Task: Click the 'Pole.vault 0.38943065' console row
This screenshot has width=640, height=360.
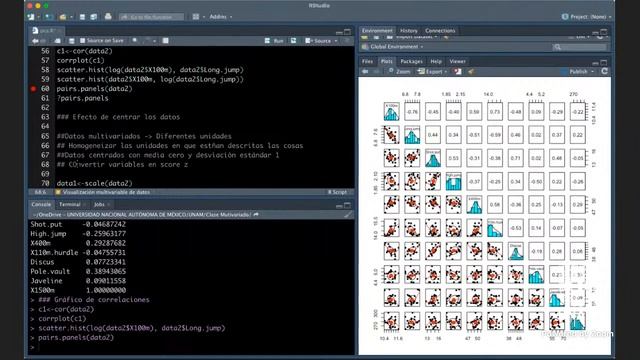Action: [78, 271]
